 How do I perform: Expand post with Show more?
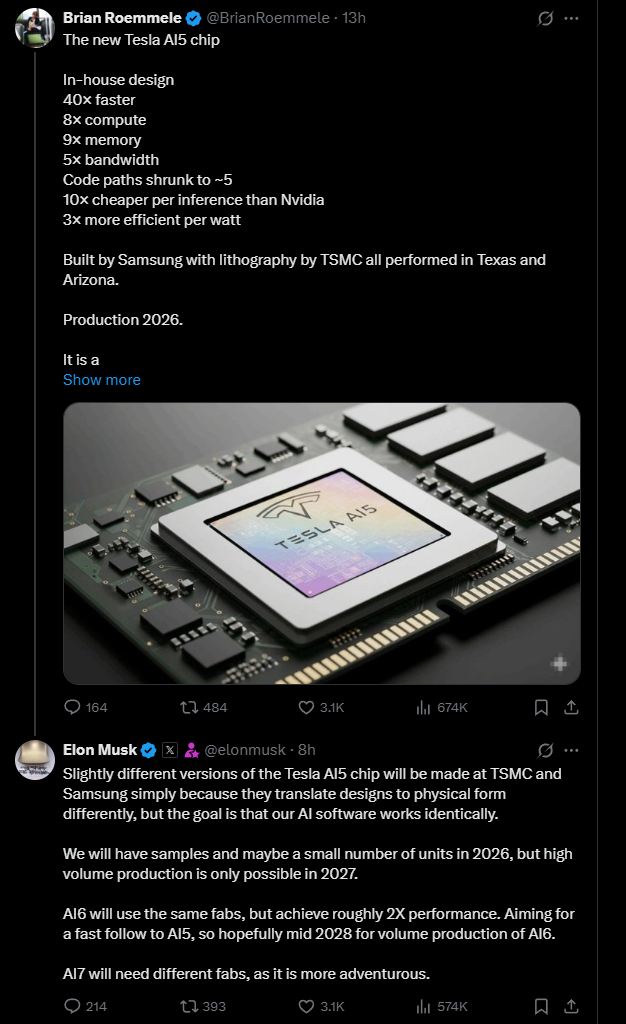point(102,380)
